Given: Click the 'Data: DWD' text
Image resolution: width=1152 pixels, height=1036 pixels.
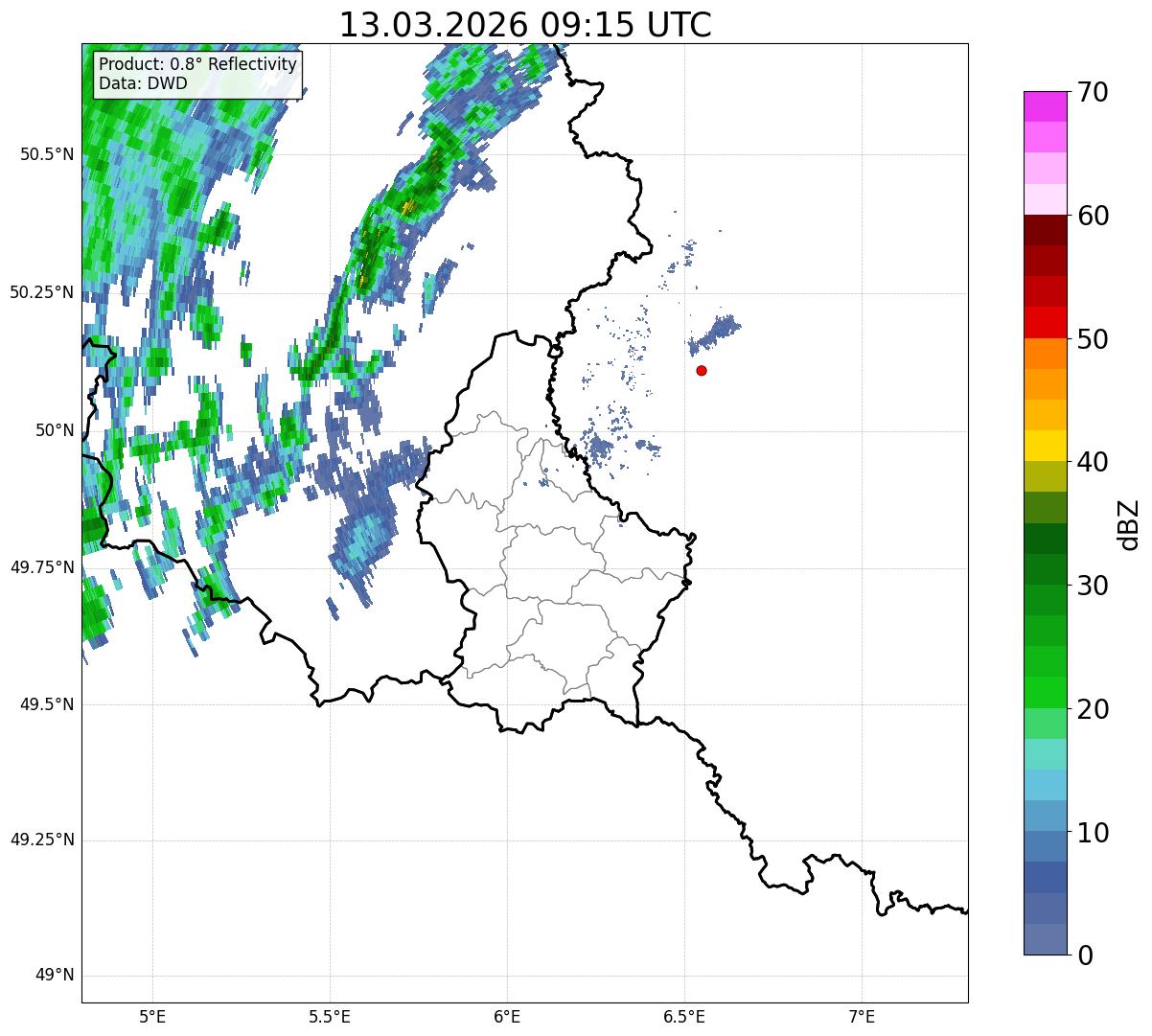Looking at the screenshot, I should (143, 83).
